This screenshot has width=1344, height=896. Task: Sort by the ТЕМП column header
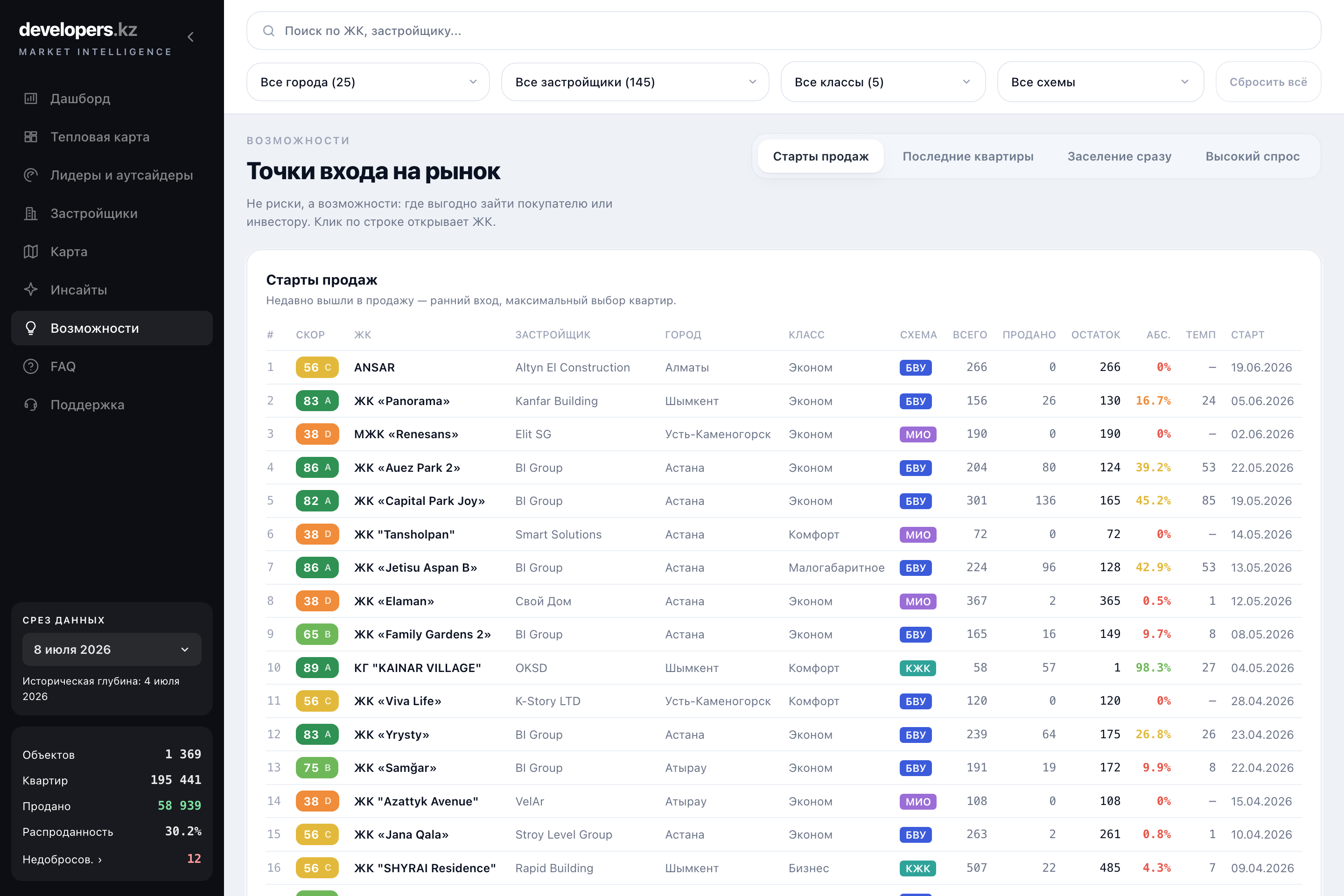[x=1201, y=335]
